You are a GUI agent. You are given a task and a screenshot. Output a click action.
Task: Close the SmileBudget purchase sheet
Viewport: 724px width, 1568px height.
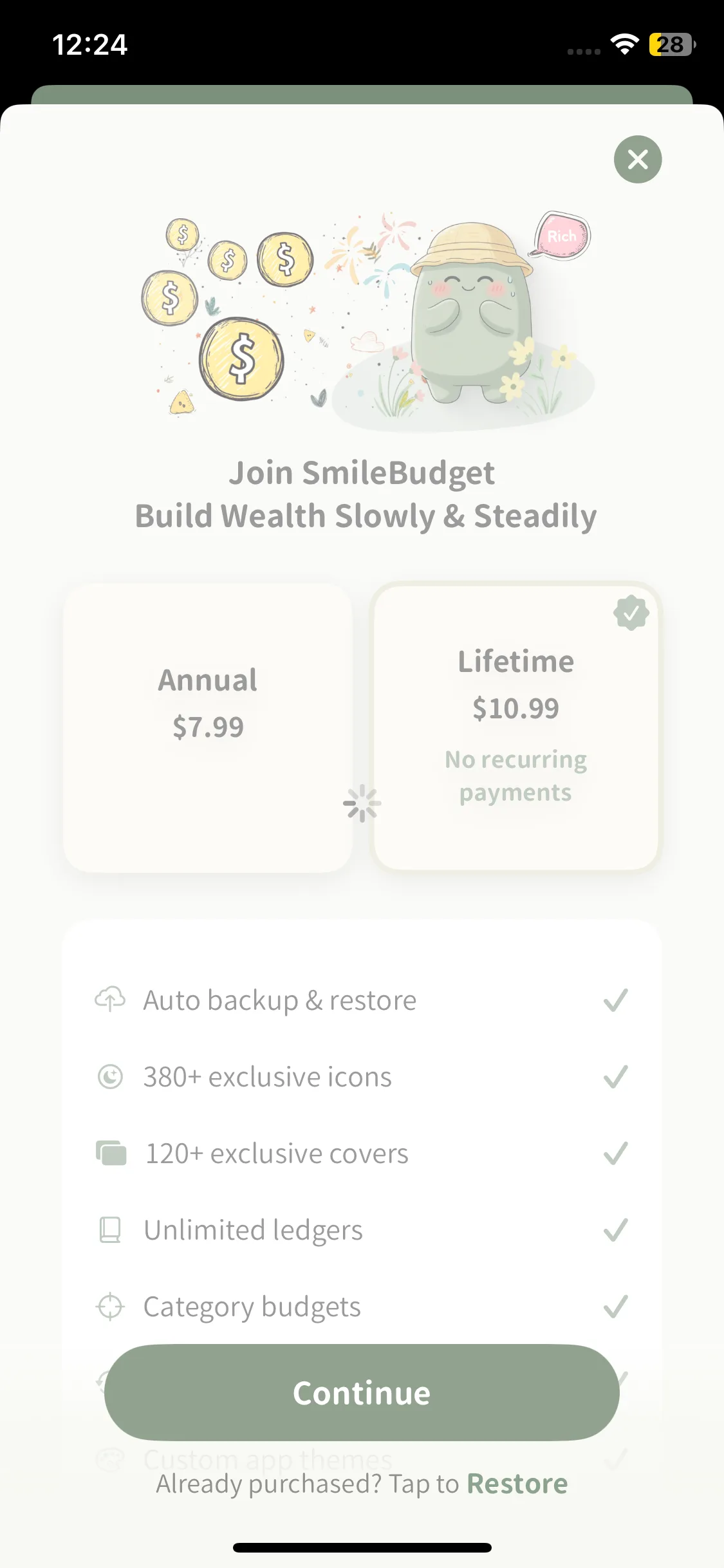click(637, 159)
